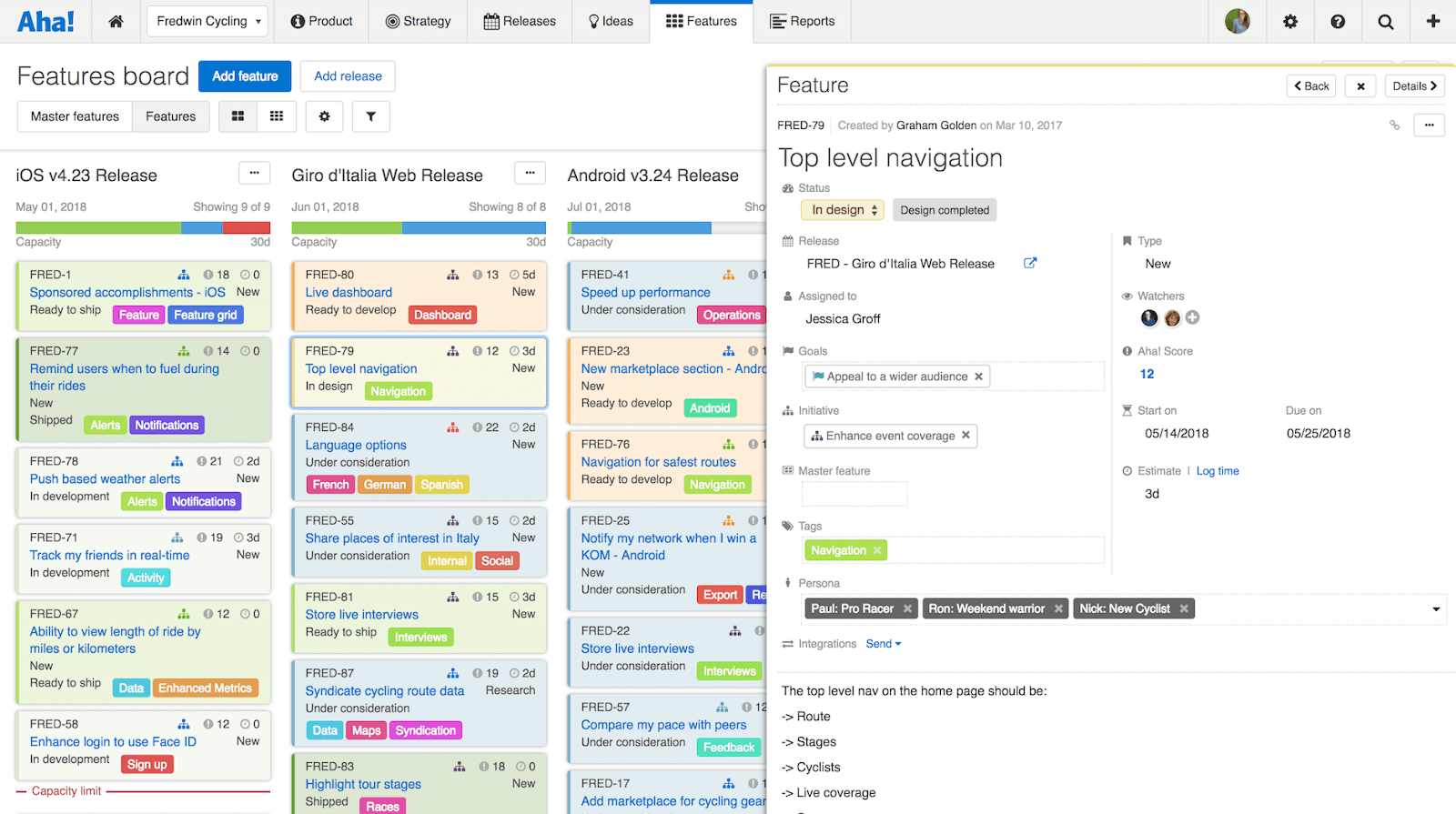
Task: Remove Paul: Pro Racer persona
Action: pos(907,608)
